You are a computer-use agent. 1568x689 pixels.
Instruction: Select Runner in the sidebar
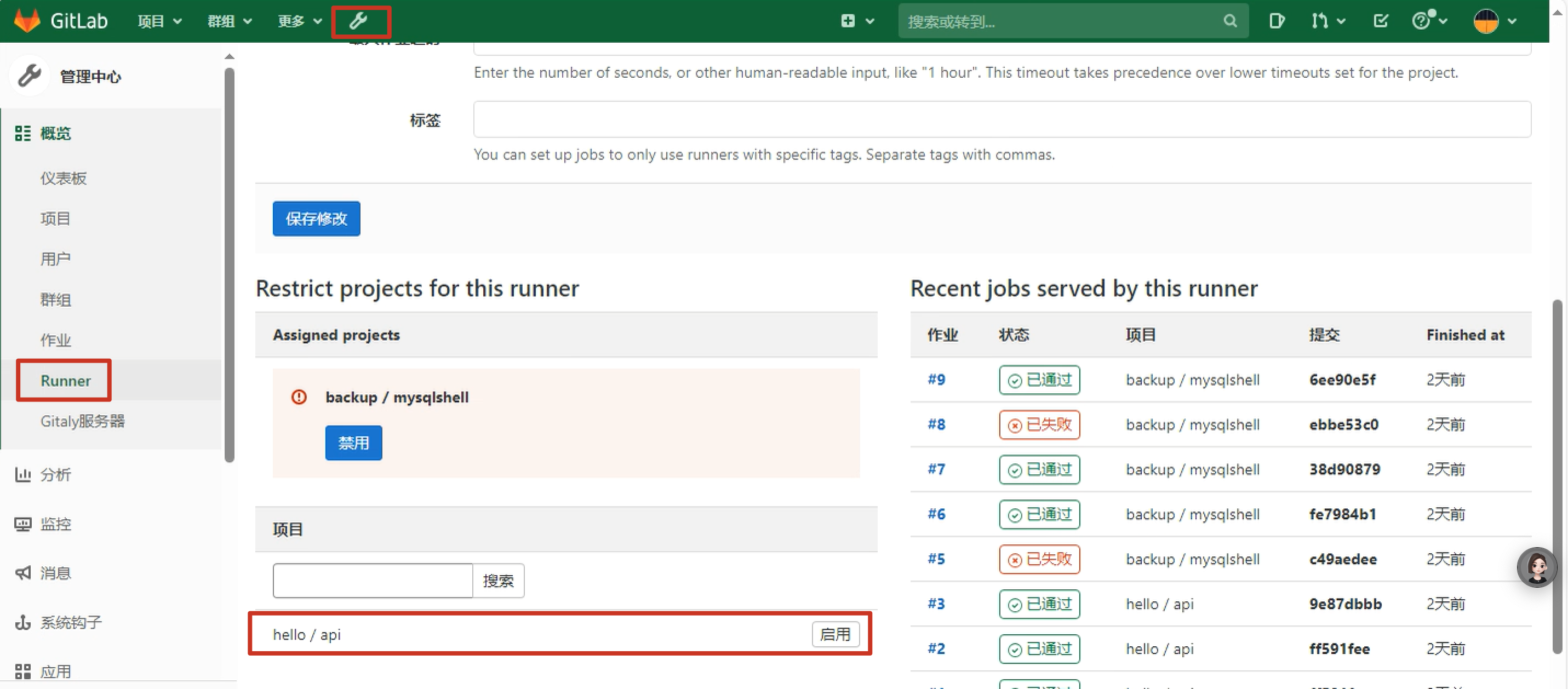coord(65,381)
